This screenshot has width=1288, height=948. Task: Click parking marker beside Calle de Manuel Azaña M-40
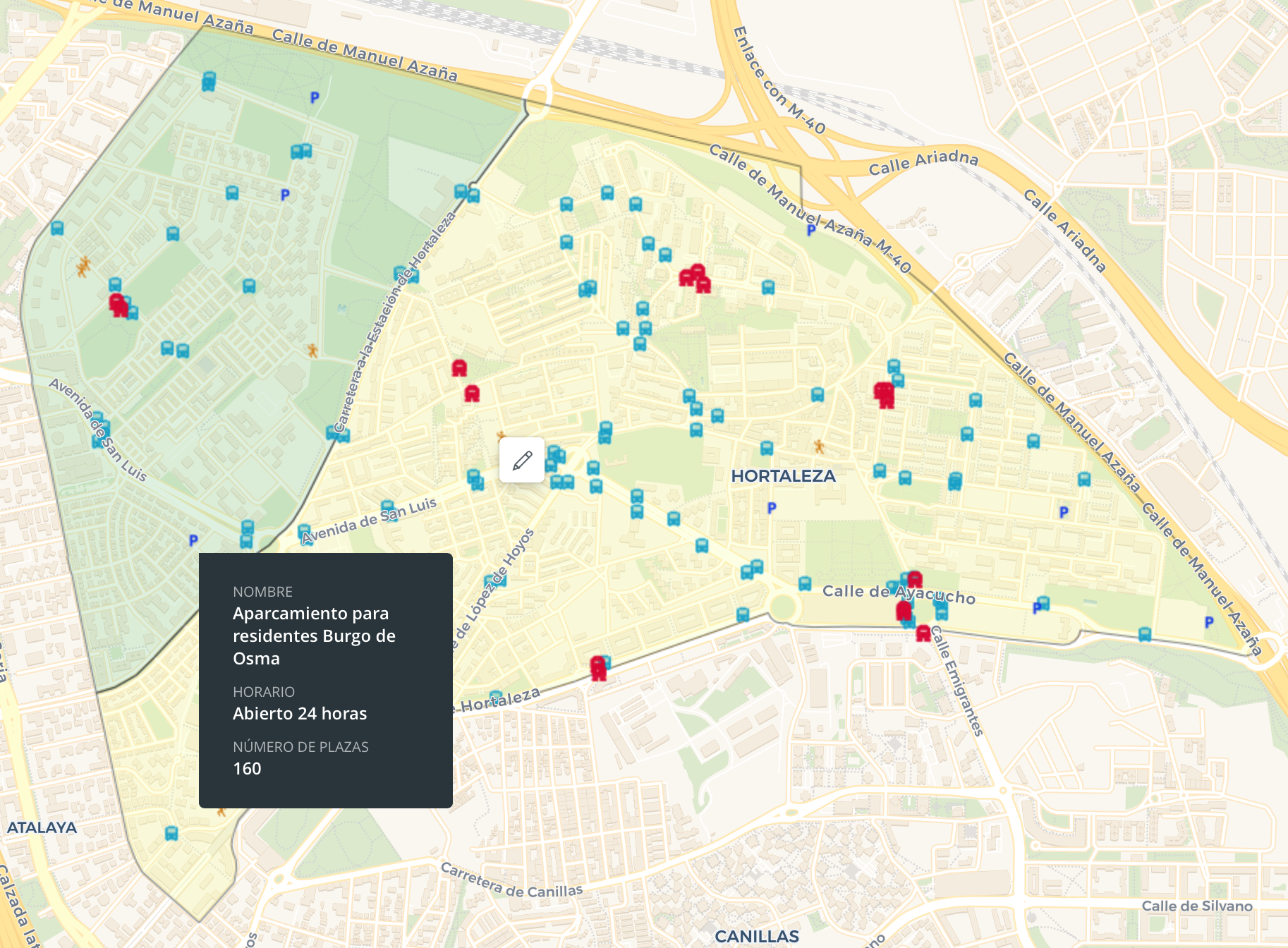click(x=811, y=230)
